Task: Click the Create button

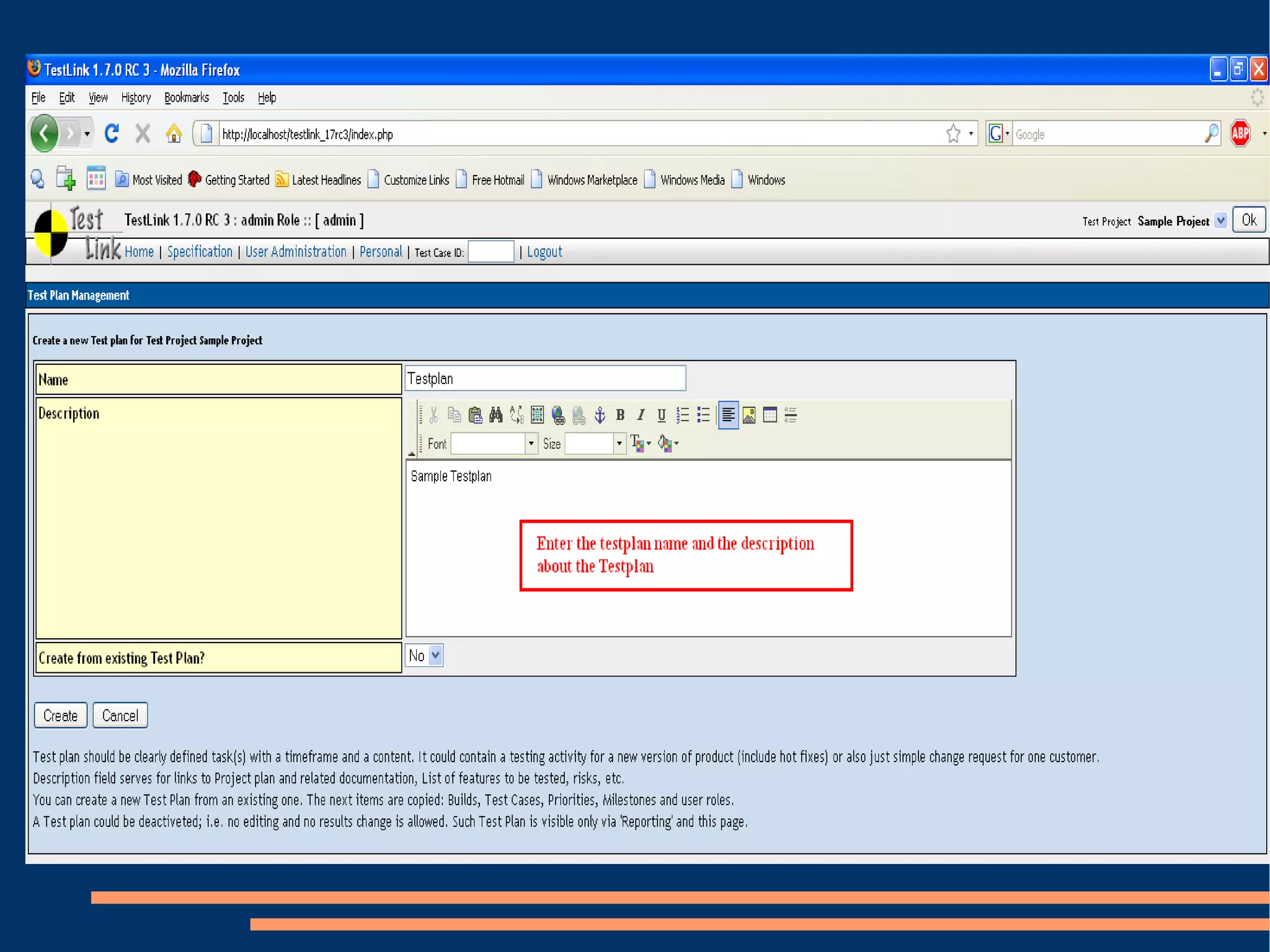Action: point(61,715)
